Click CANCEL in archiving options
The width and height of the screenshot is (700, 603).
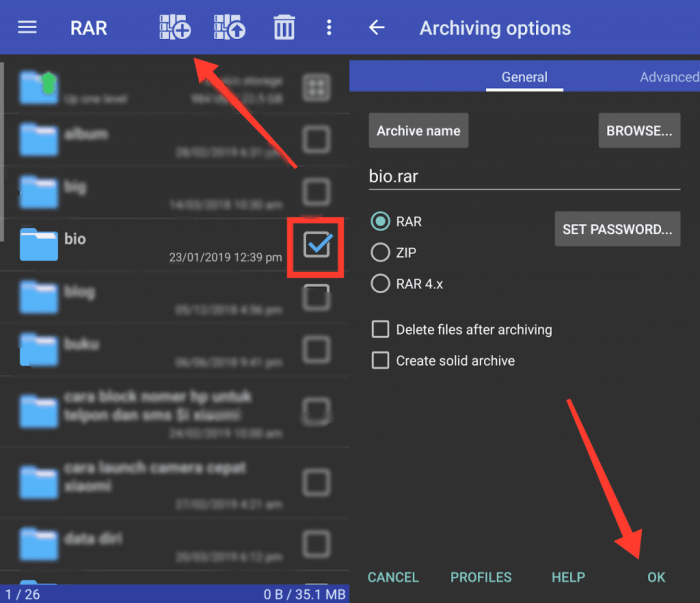(393, 577)
